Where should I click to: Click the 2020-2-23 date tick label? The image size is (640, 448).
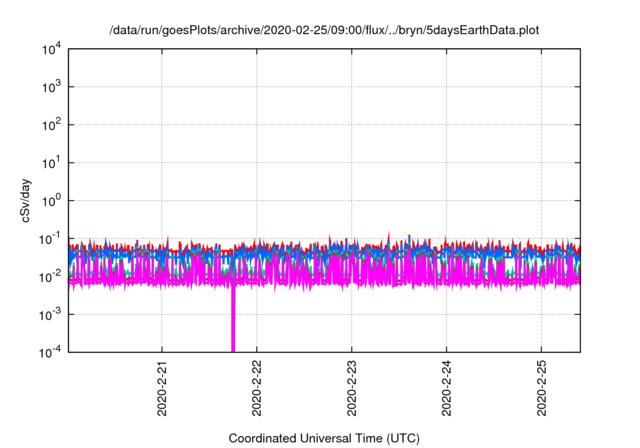351,388
